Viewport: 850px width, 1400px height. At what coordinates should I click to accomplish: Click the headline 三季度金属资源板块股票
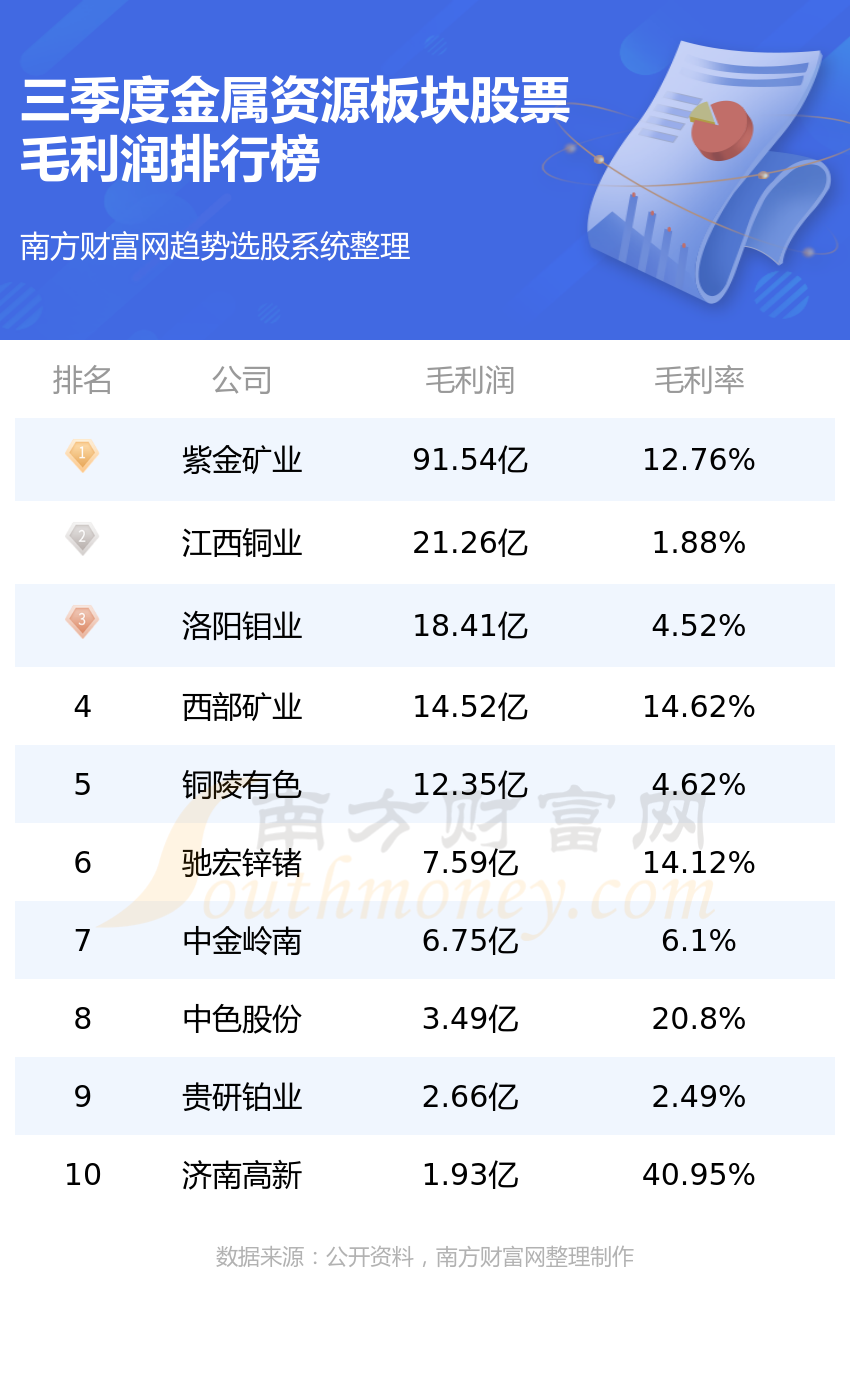tap(295, 101)
